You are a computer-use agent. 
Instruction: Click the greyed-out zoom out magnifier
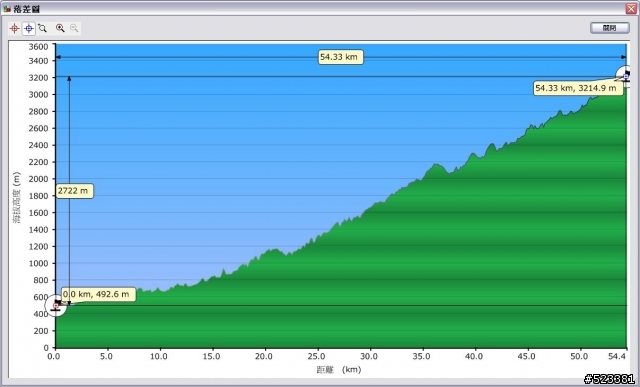pyautogui.click(x=74, y=28)
